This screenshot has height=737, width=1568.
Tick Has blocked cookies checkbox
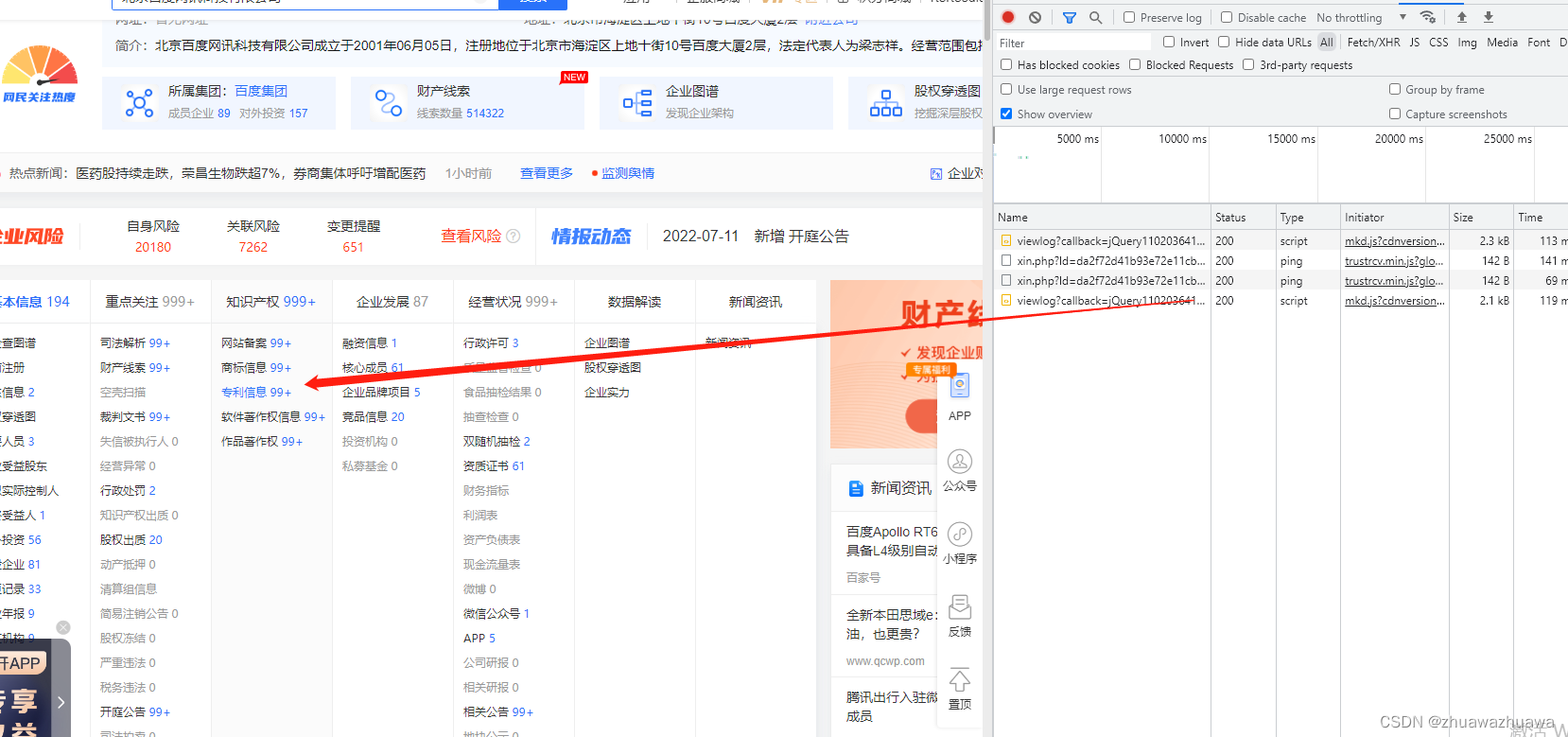pos(1006,64)
